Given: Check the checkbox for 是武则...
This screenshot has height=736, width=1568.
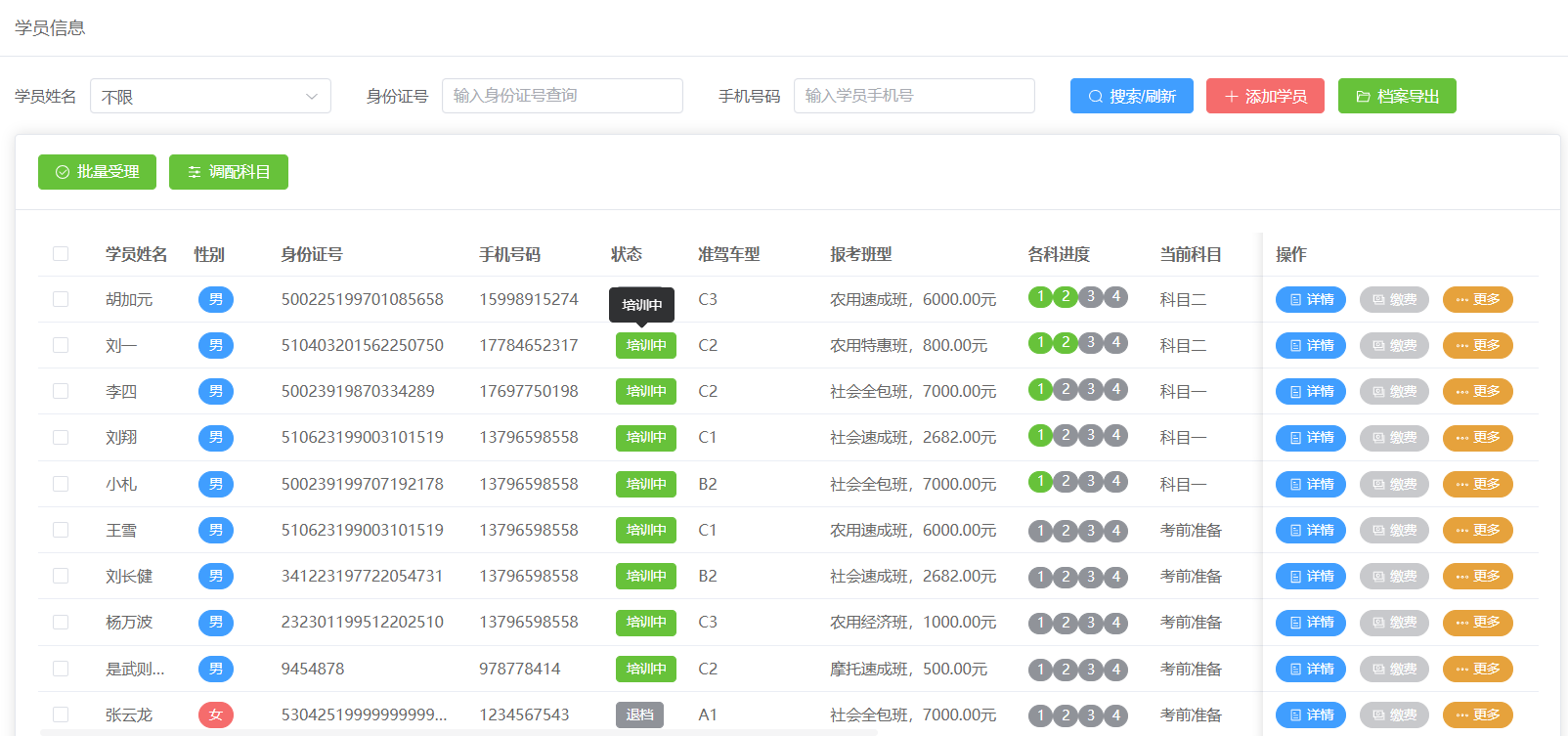Looking at the screenshot, I should [61, 669].
